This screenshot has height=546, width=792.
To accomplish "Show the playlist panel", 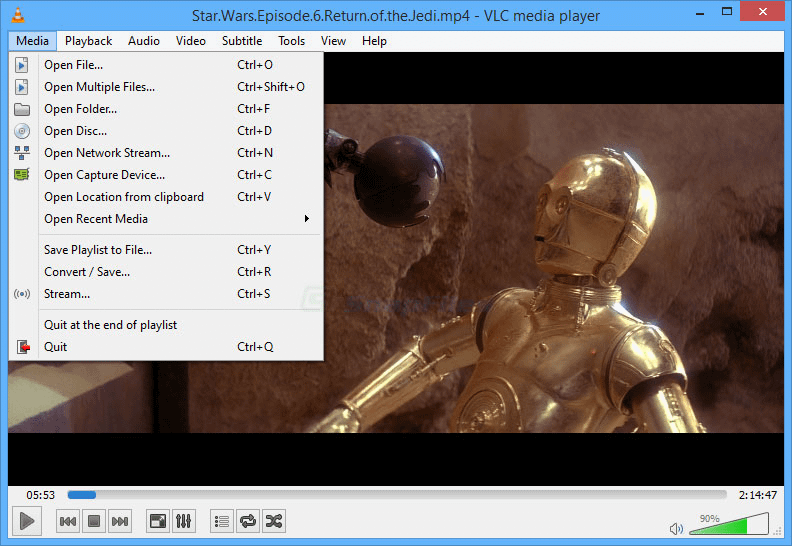I will point(222,521).
